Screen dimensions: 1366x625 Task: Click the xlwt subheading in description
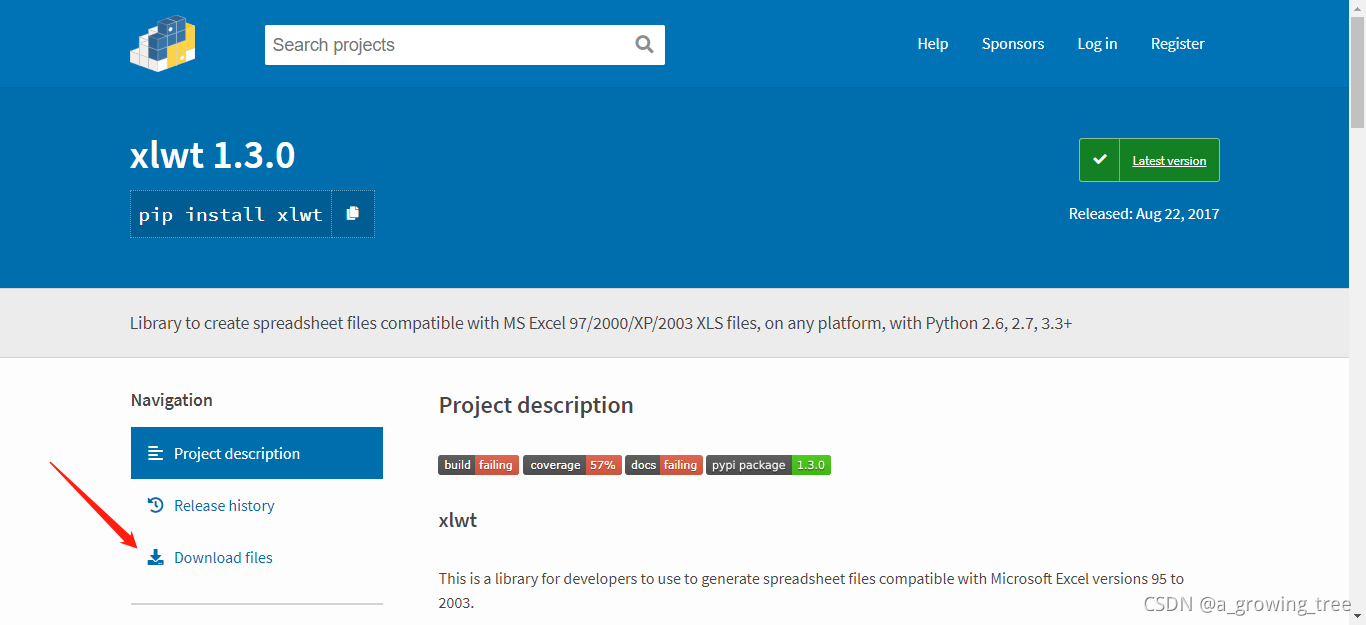click(458, 521)
